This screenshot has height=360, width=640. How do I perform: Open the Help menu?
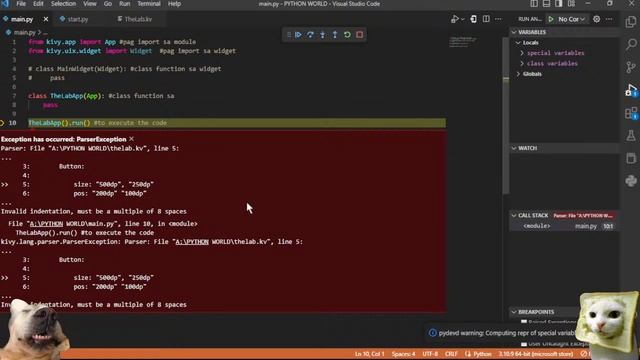(174, 4)
